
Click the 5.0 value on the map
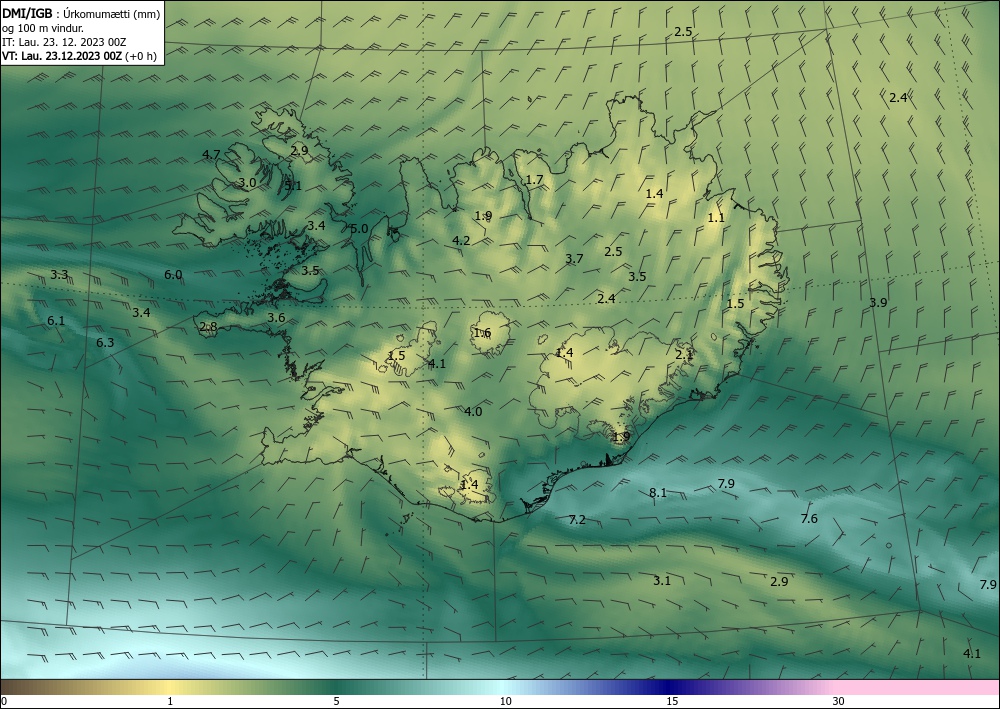pyautogui.click(x=359, y=228)
